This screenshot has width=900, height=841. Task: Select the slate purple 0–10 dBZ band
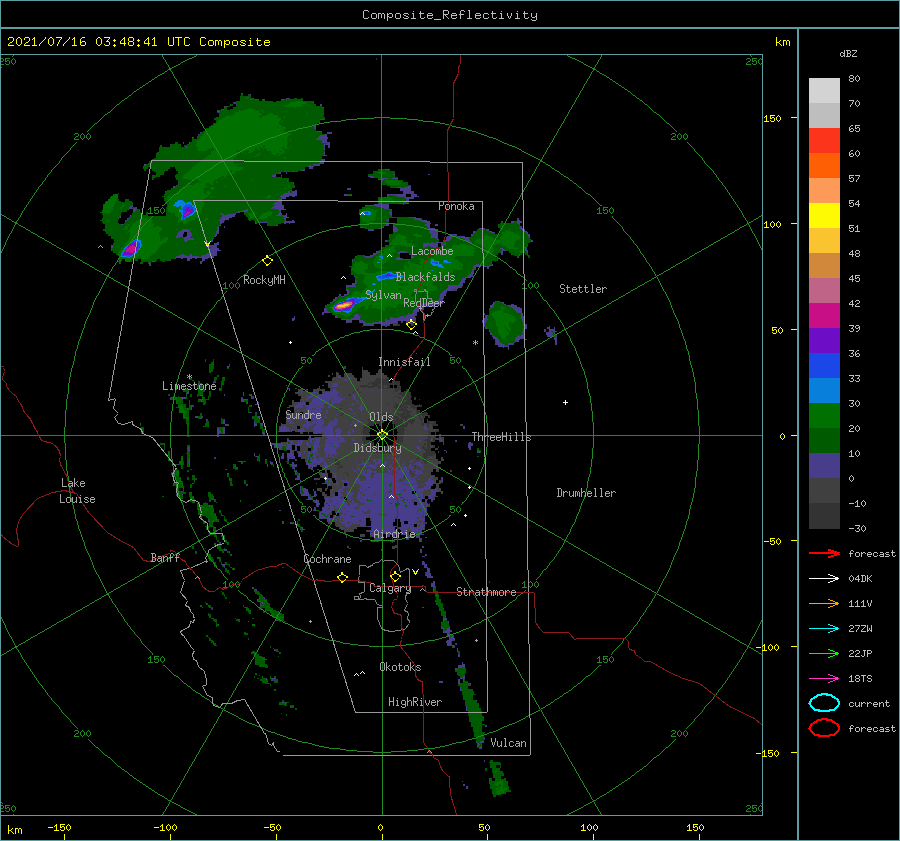824,466
